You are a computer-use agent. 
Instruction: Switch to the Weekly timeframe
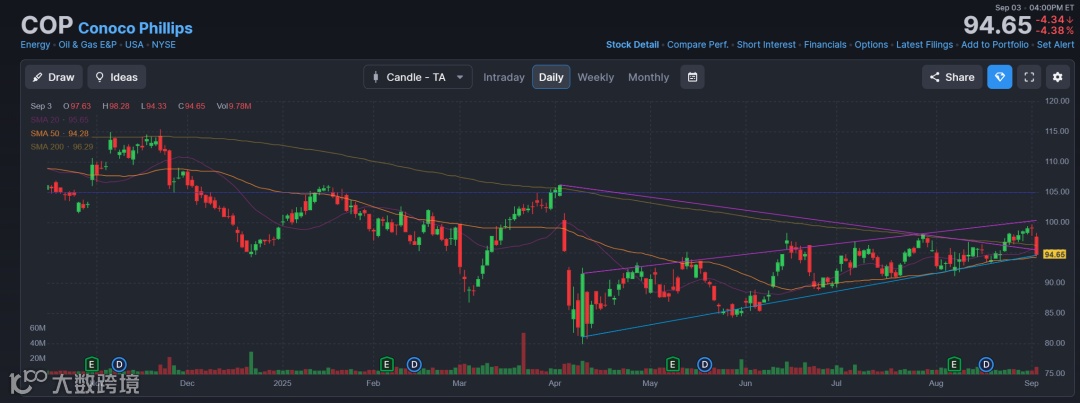point(595,77)
